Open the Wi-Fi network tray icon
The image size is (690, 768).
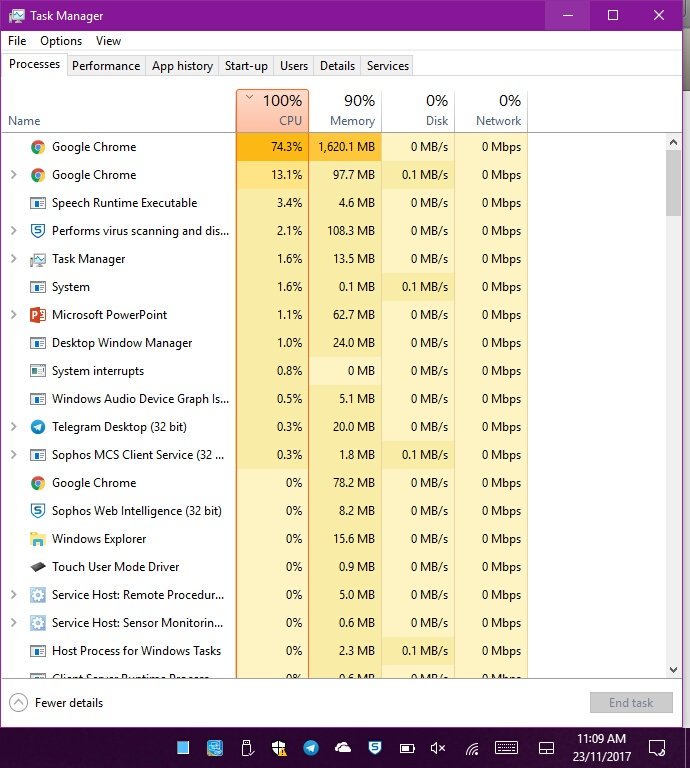[472, 748]
